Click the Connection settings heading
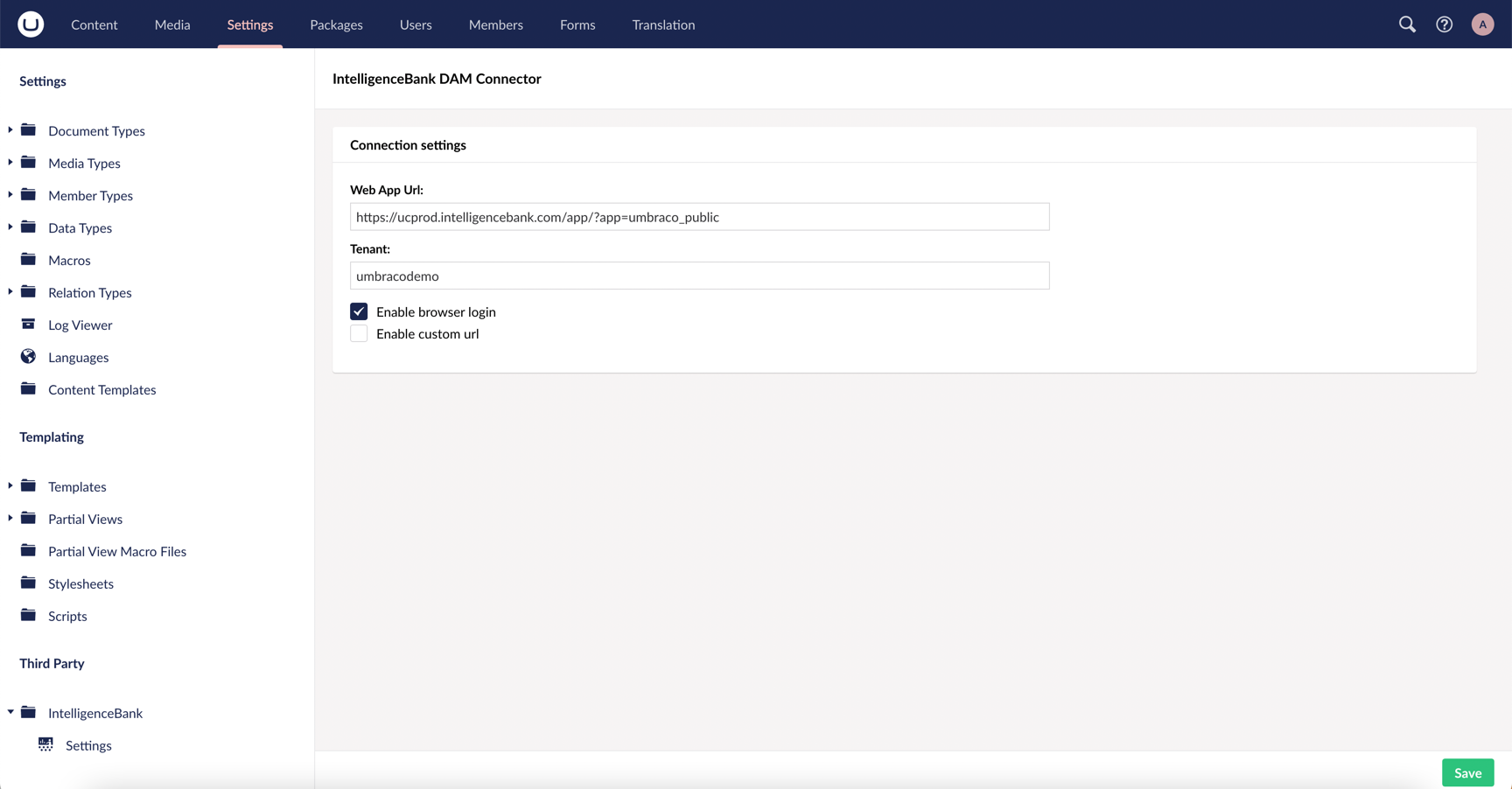1512x789 pixels. [408, 145]
